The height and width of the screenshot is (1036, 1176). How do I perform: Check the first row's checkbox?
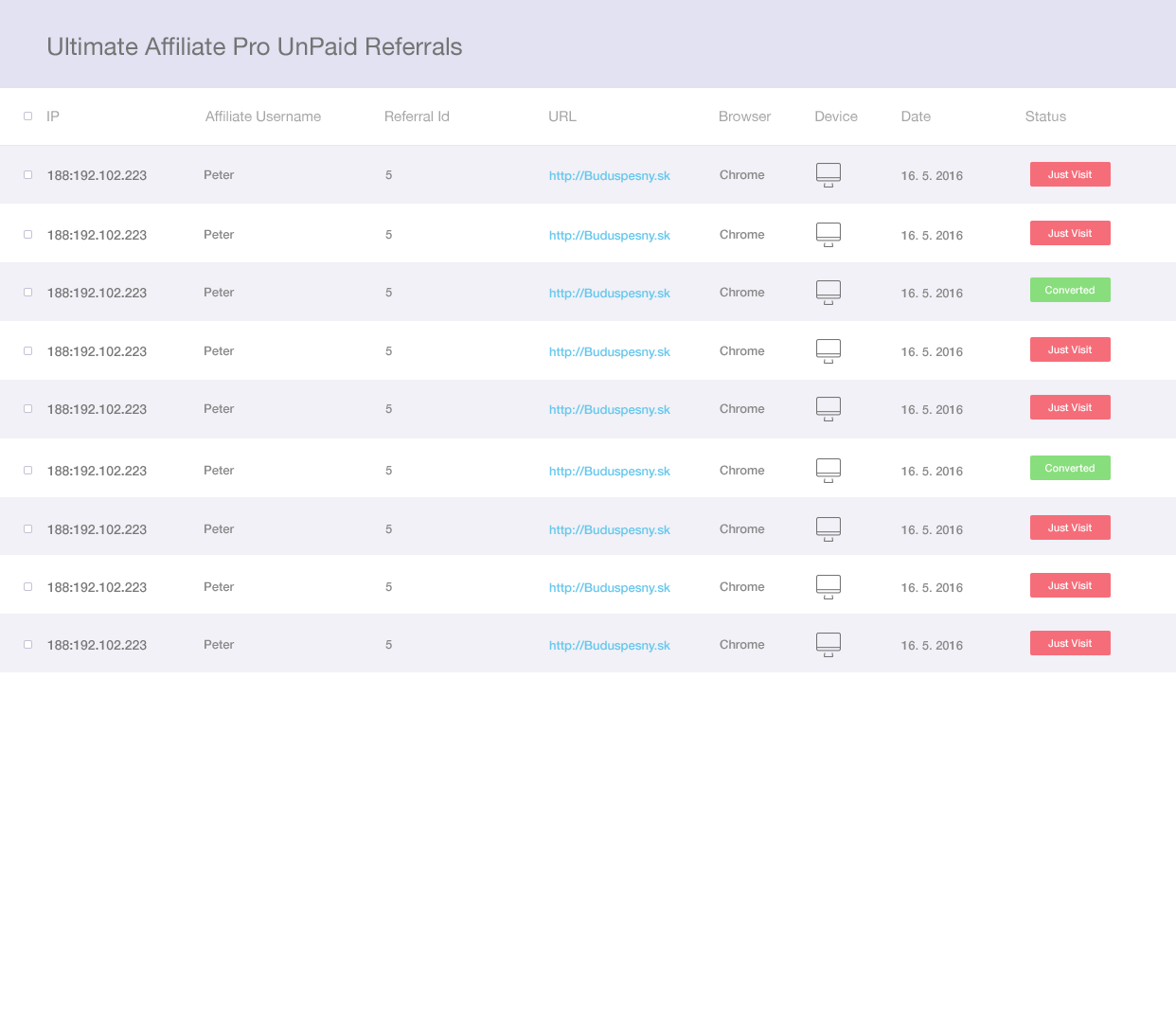(27, 174)
